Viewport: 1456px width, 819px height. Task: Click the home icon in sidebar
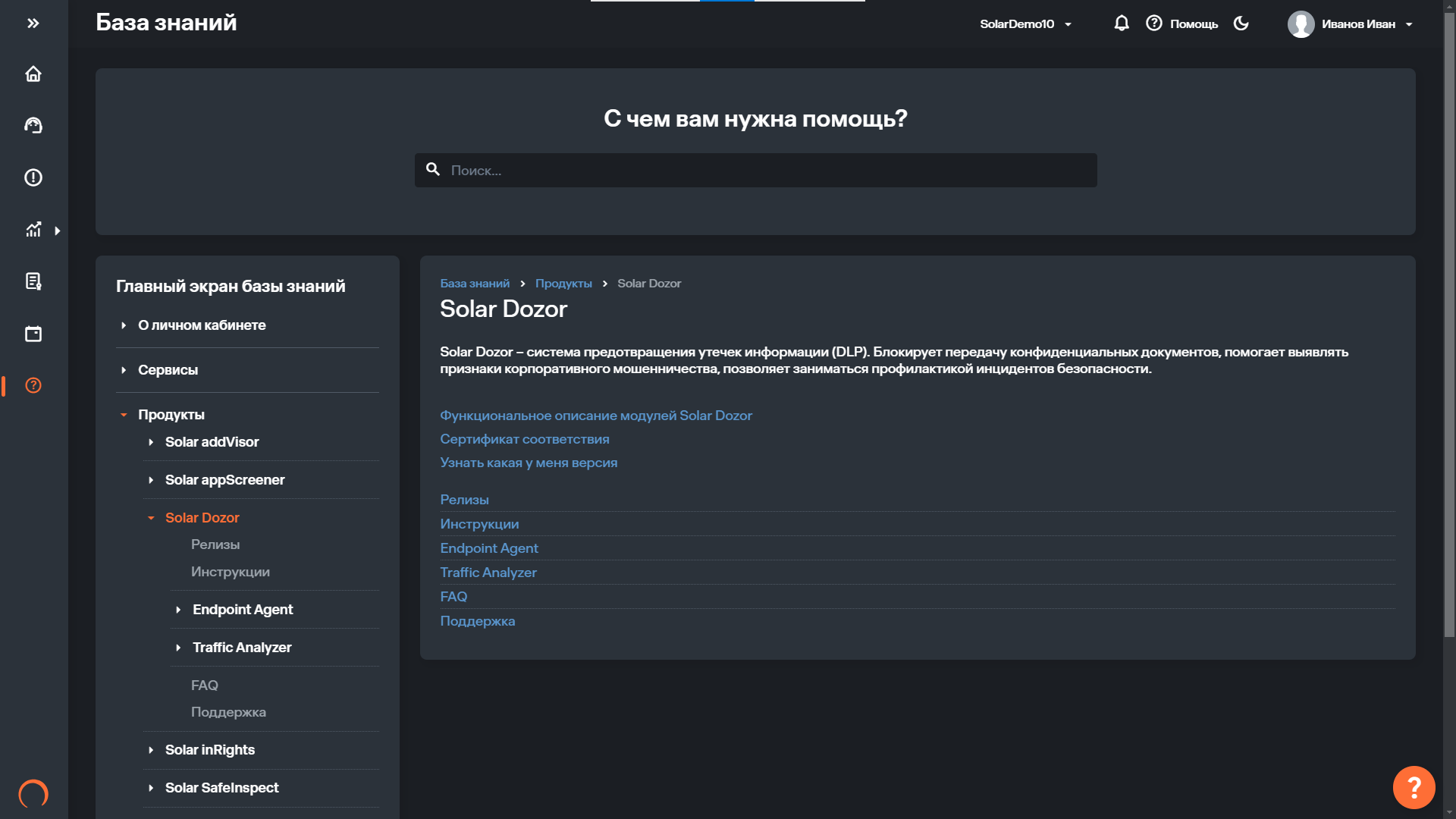click(33, 74)
